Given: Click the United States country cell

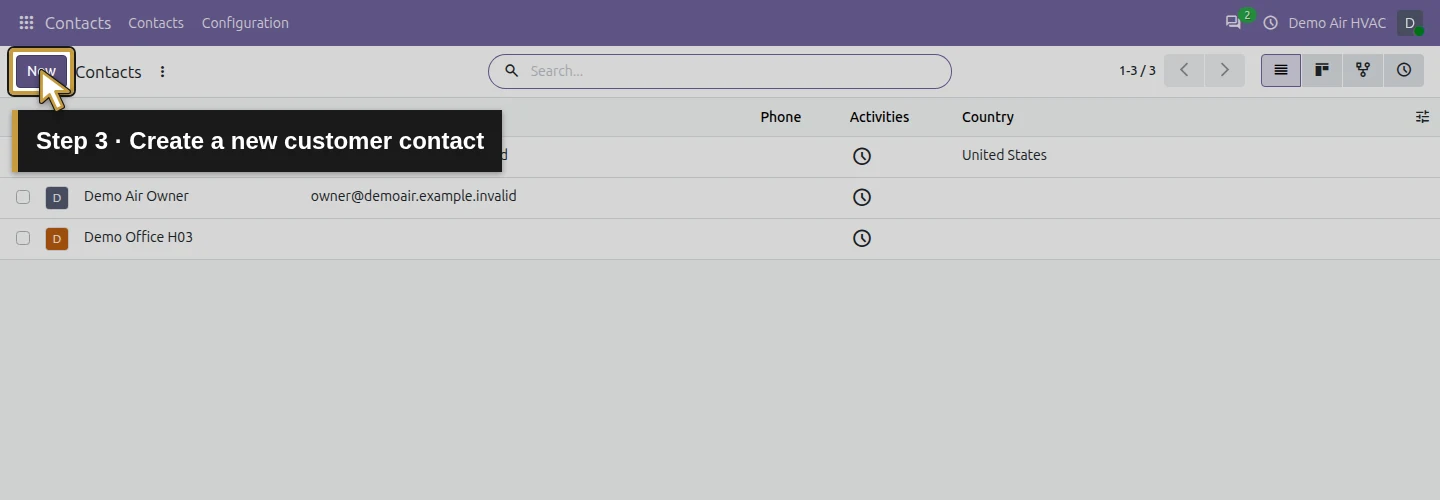Looking at the screenshot, I should [x=1004, y=155].
